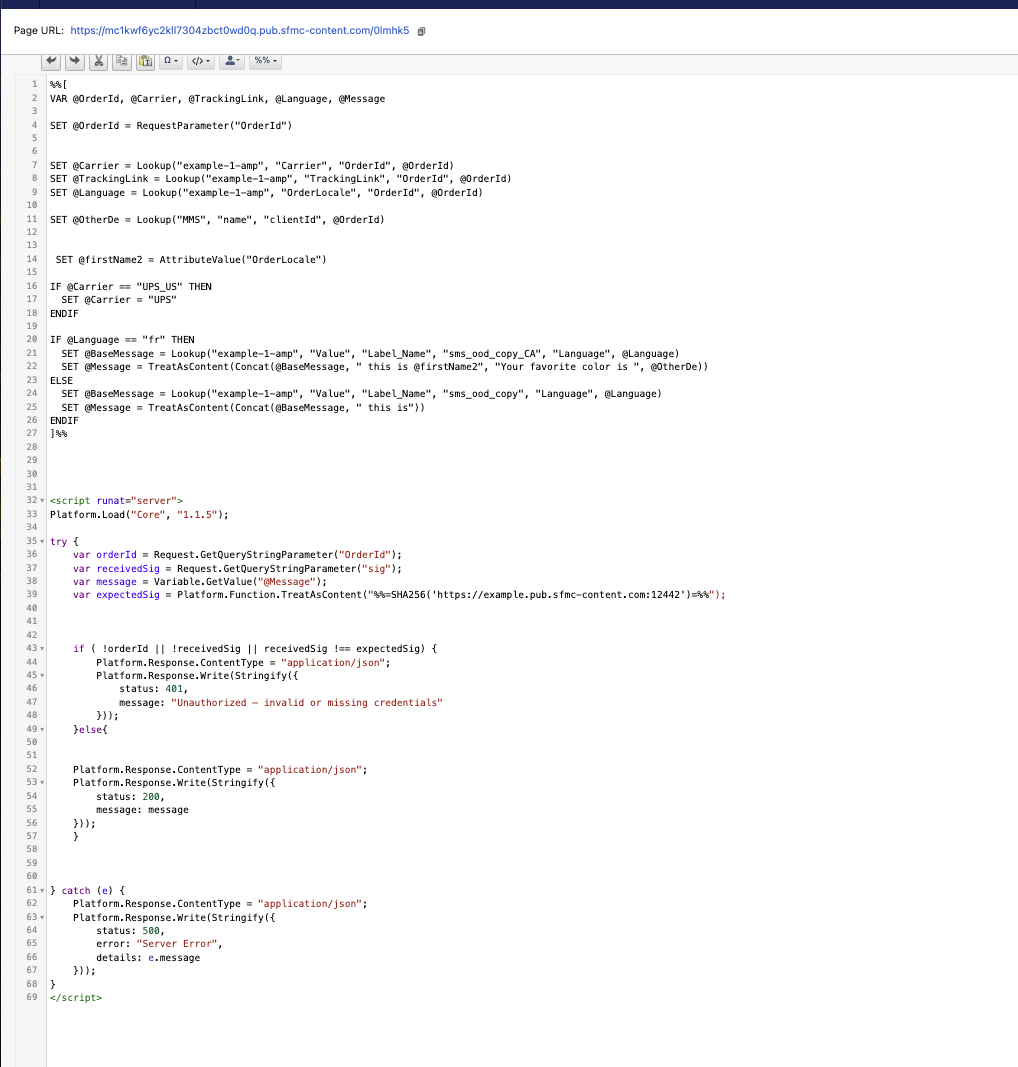Click the SHA256 expression on line 39
This screenshot has height=1067, width=1018.
pyautogui.click(x=541, y=595)
